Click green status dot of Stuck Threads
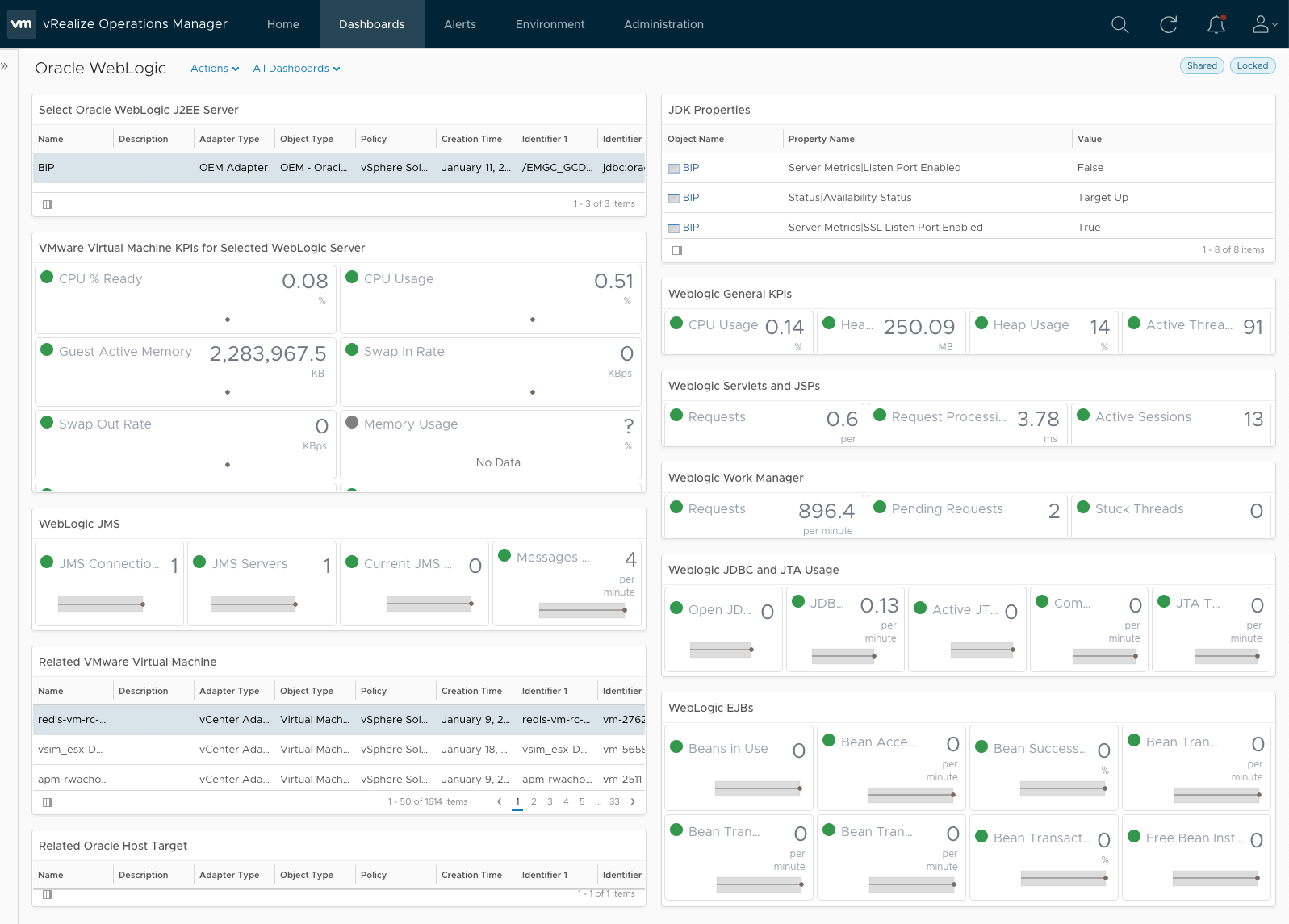The image size is (1289, 924). coord(1083,507)
